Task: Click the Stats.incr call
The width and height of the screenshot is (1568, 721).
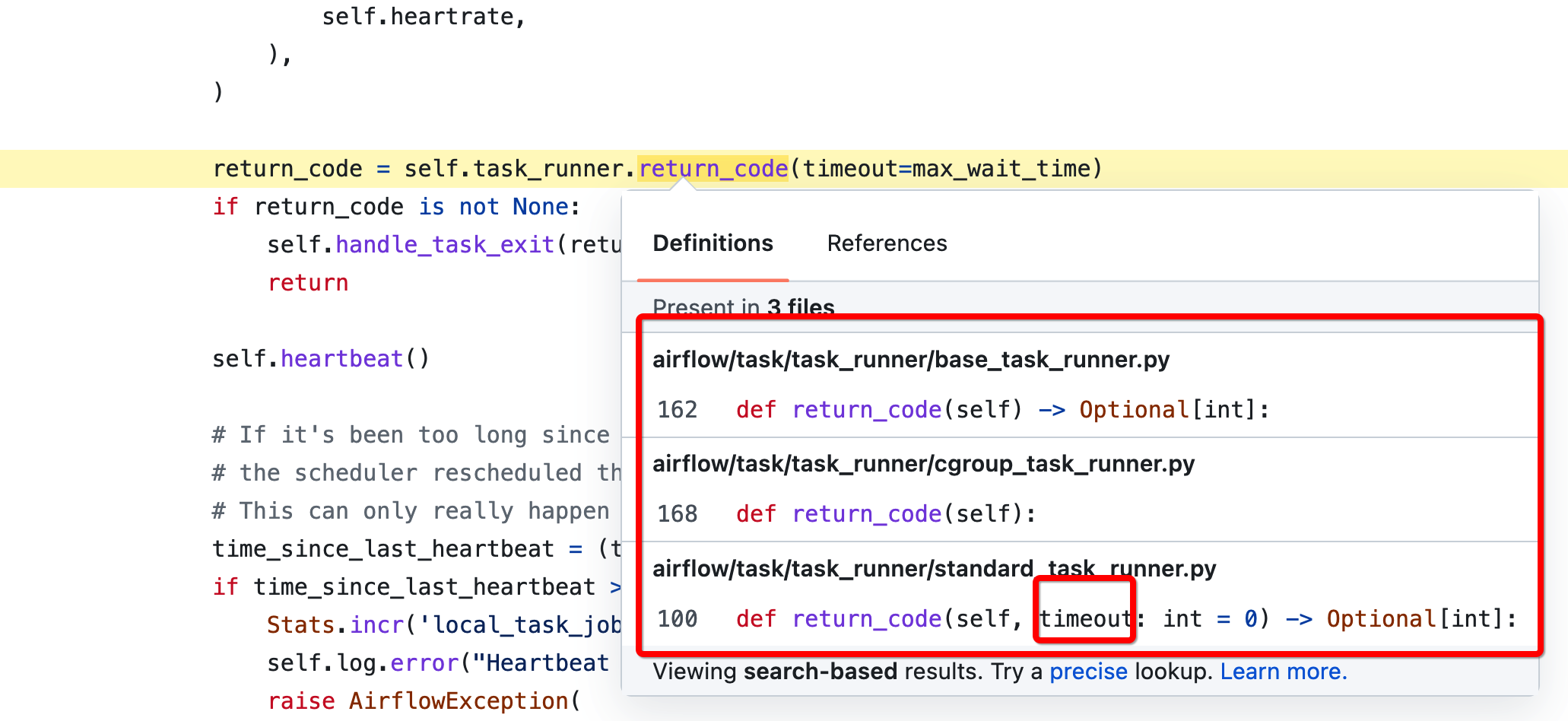Action: [335, 624]
